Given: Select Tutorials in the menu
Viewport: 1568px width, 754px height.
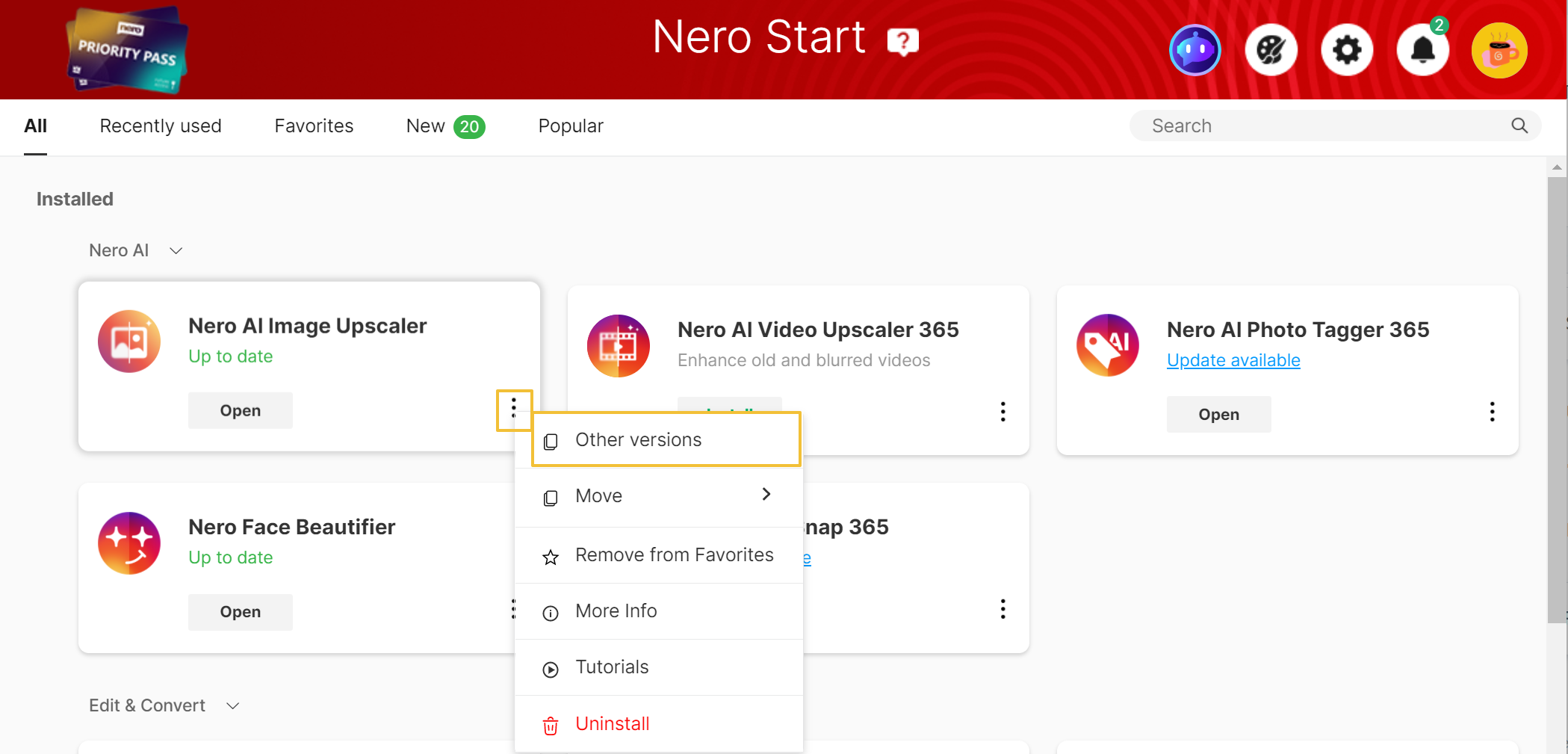Looking at the screenshot, I should click(659, 667).
